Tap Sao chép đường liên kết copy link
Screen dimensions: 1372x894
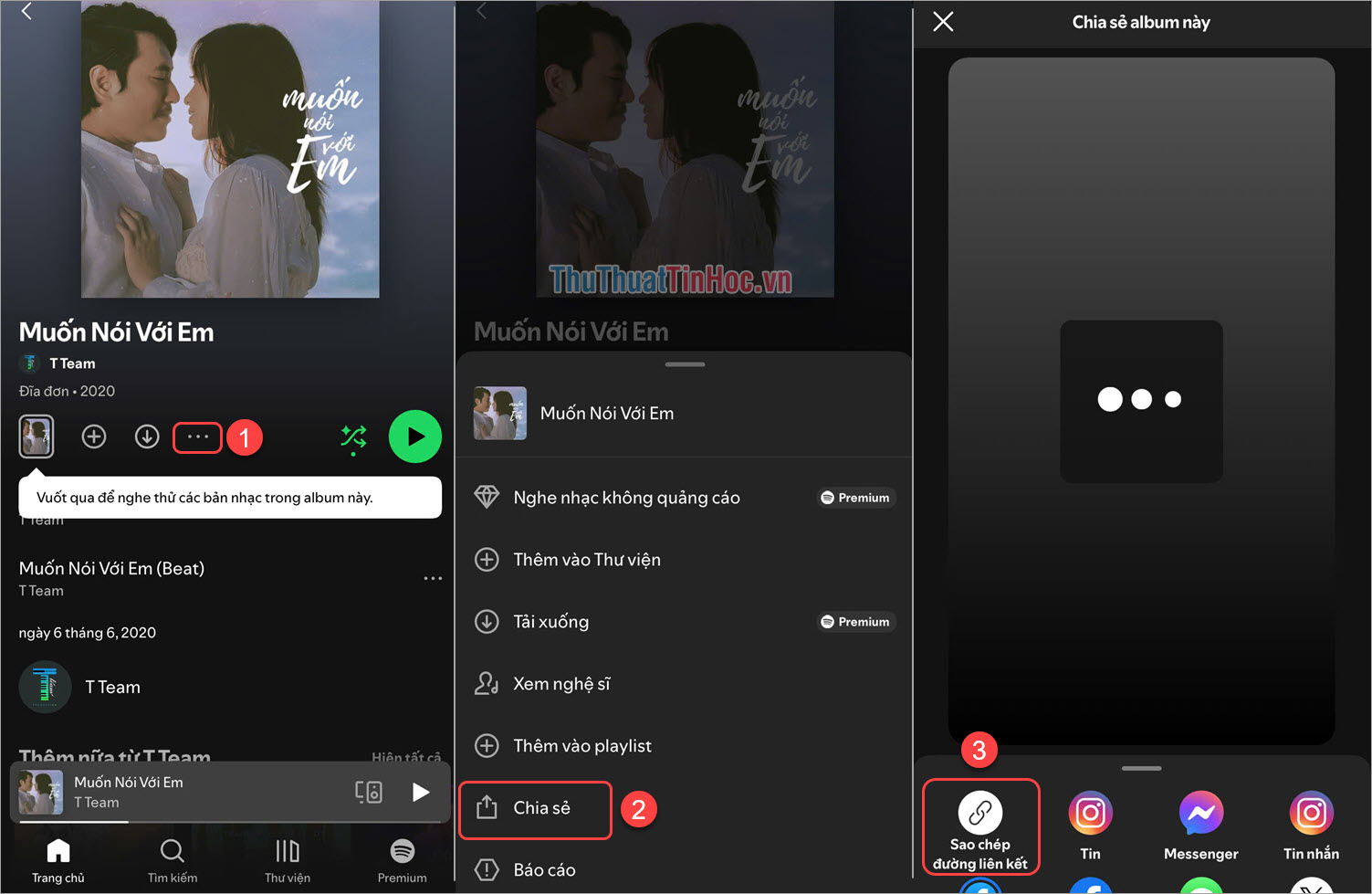(980, 827)
